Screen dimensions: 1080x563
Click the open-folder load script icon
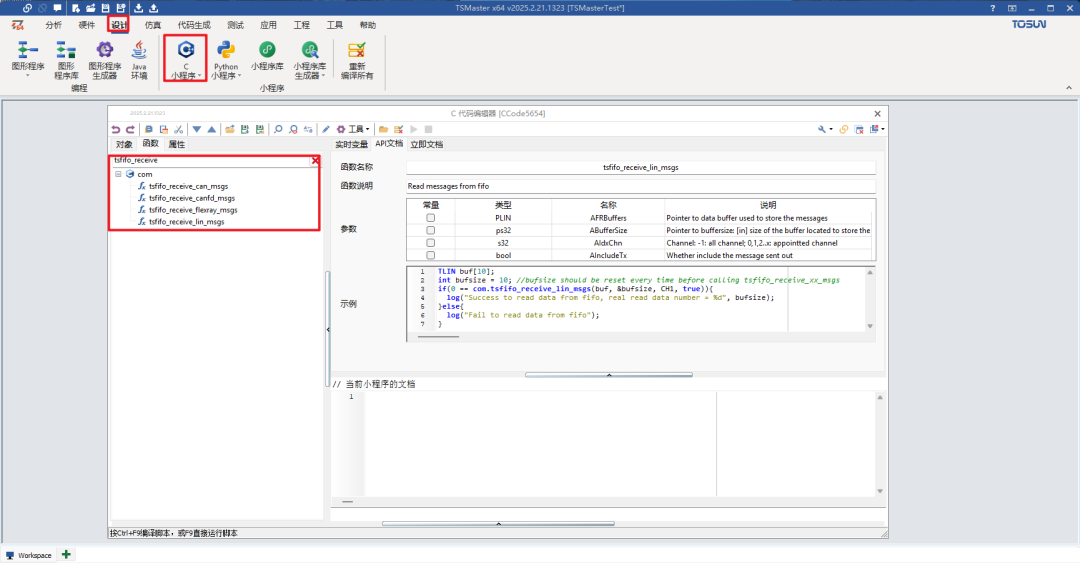(x=229, y=129)
